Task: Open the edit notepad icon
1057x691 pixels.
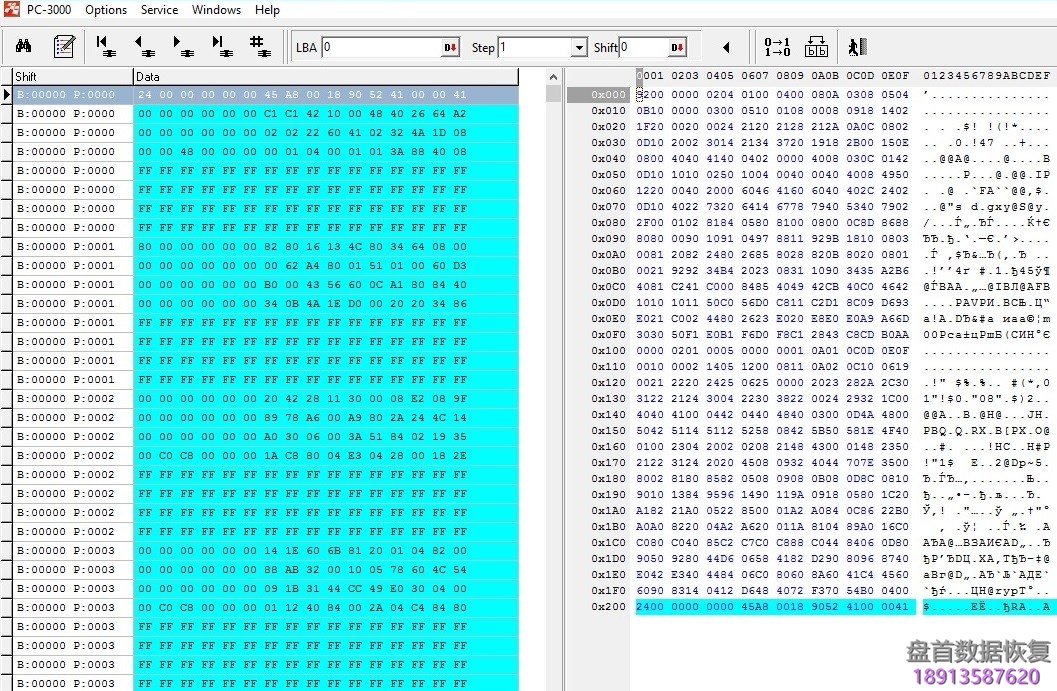Action: (x=64, y=46)
